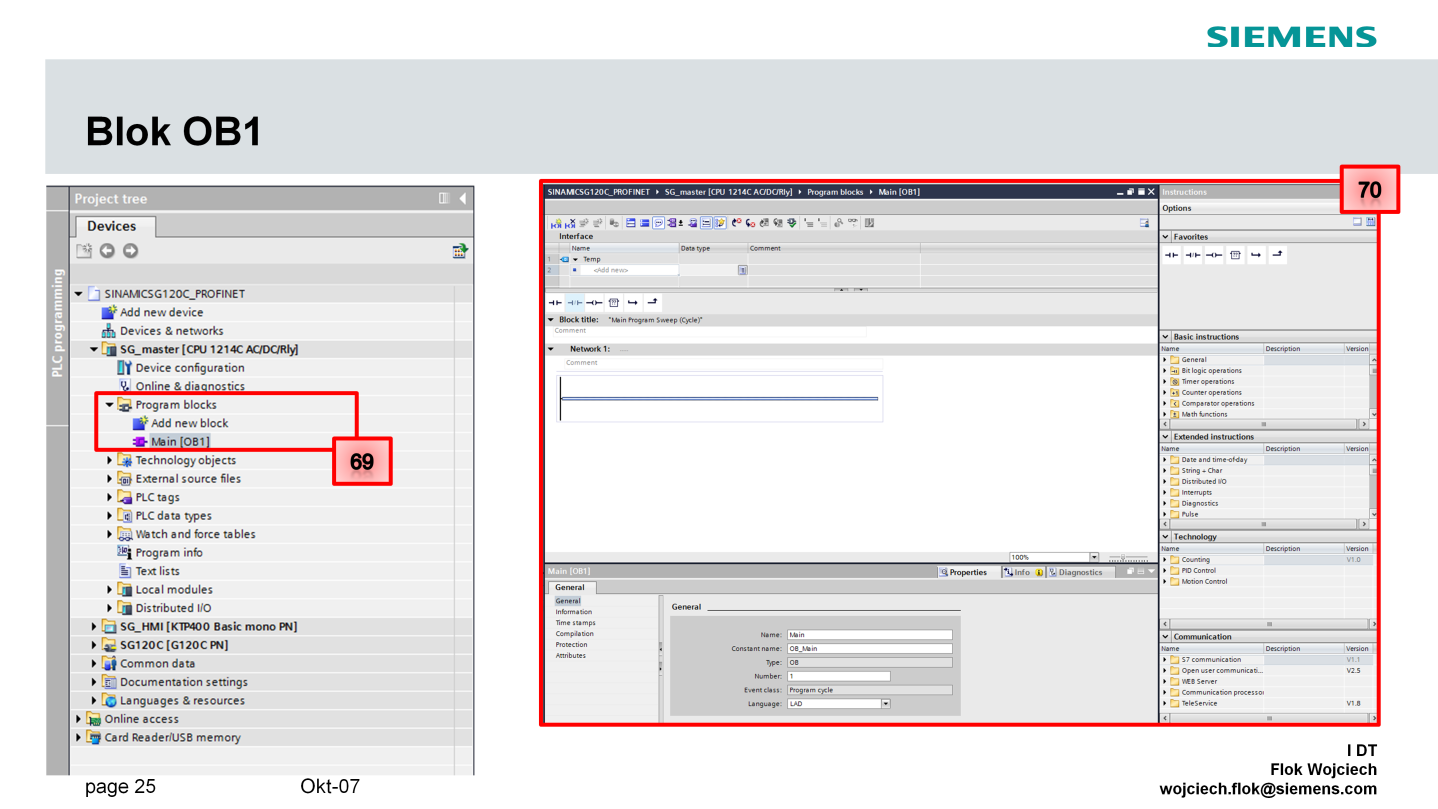Insert normally closed contact from editor toolbar
This screenshot has height=809, width=1438.
[574, 302]
